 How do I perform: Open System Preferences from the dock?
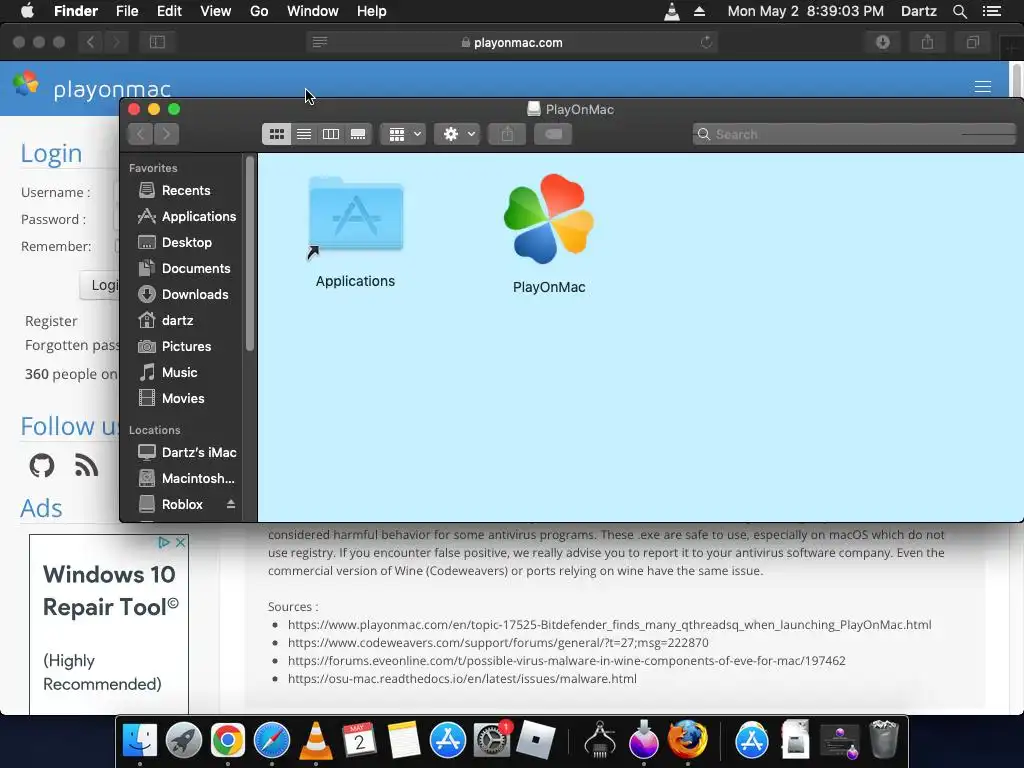(491, 741)
